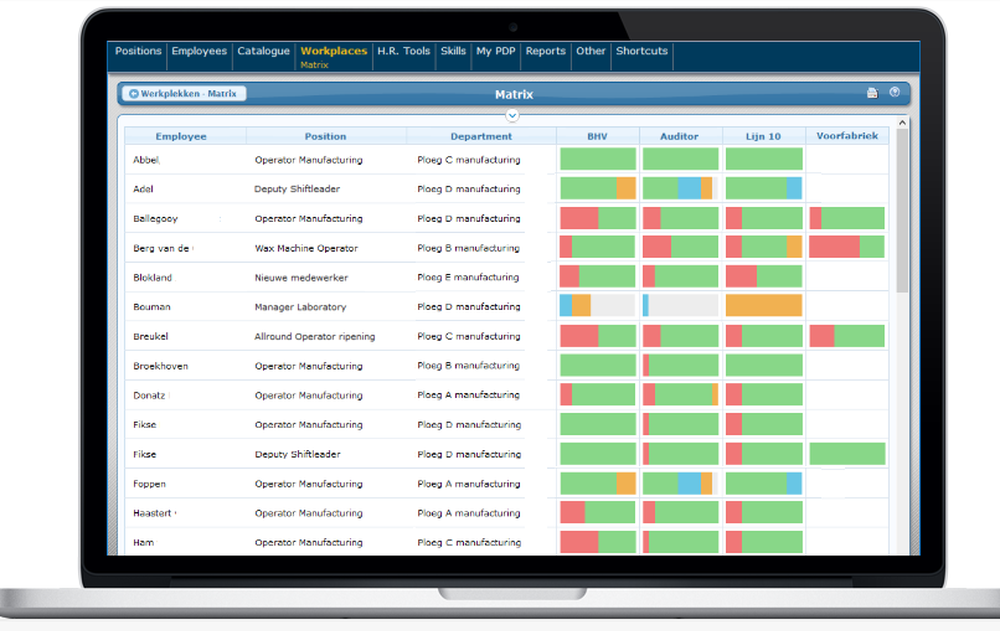
Task: Click Deputy Shiftleader Fikse's Voorfabriek bar
Action: point(846,454)
